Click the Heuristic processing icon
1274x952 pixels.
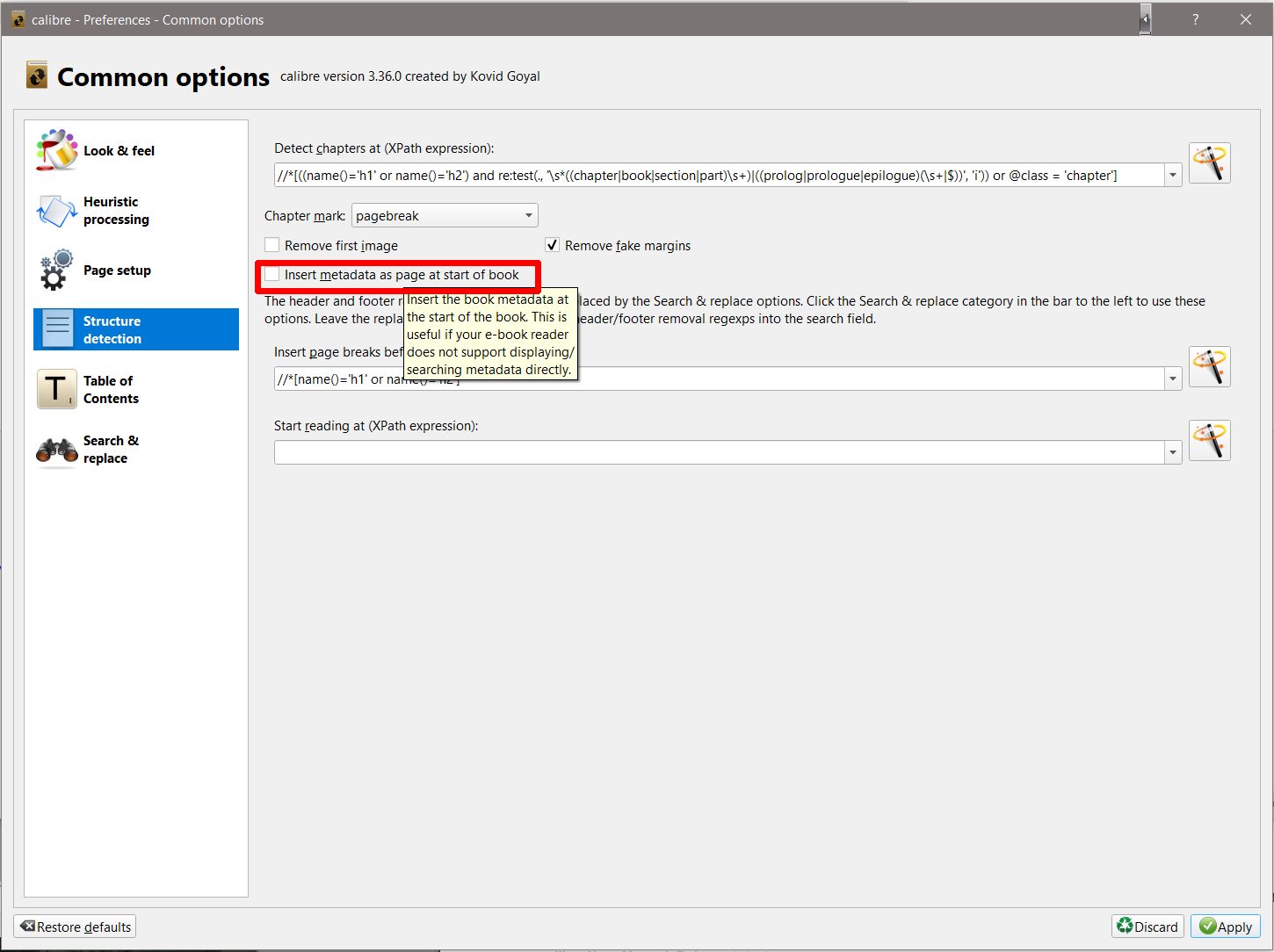57,211
